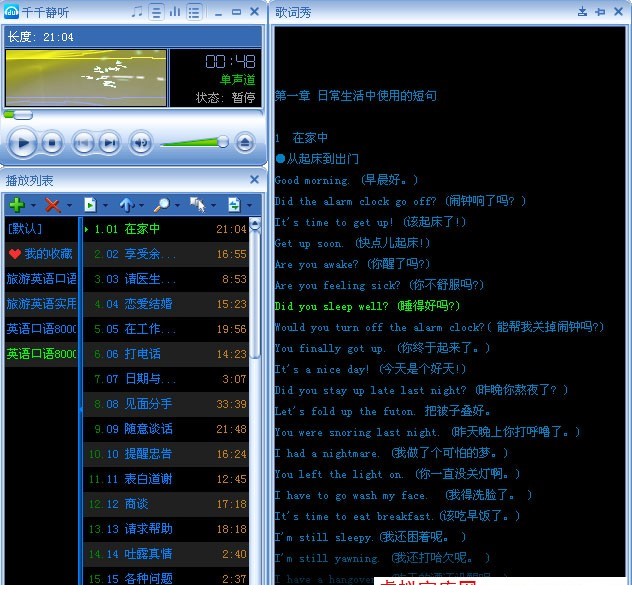Click the visualization spectrum display
The width and height of the screenshot is (632, 608).
coord(86,78)
